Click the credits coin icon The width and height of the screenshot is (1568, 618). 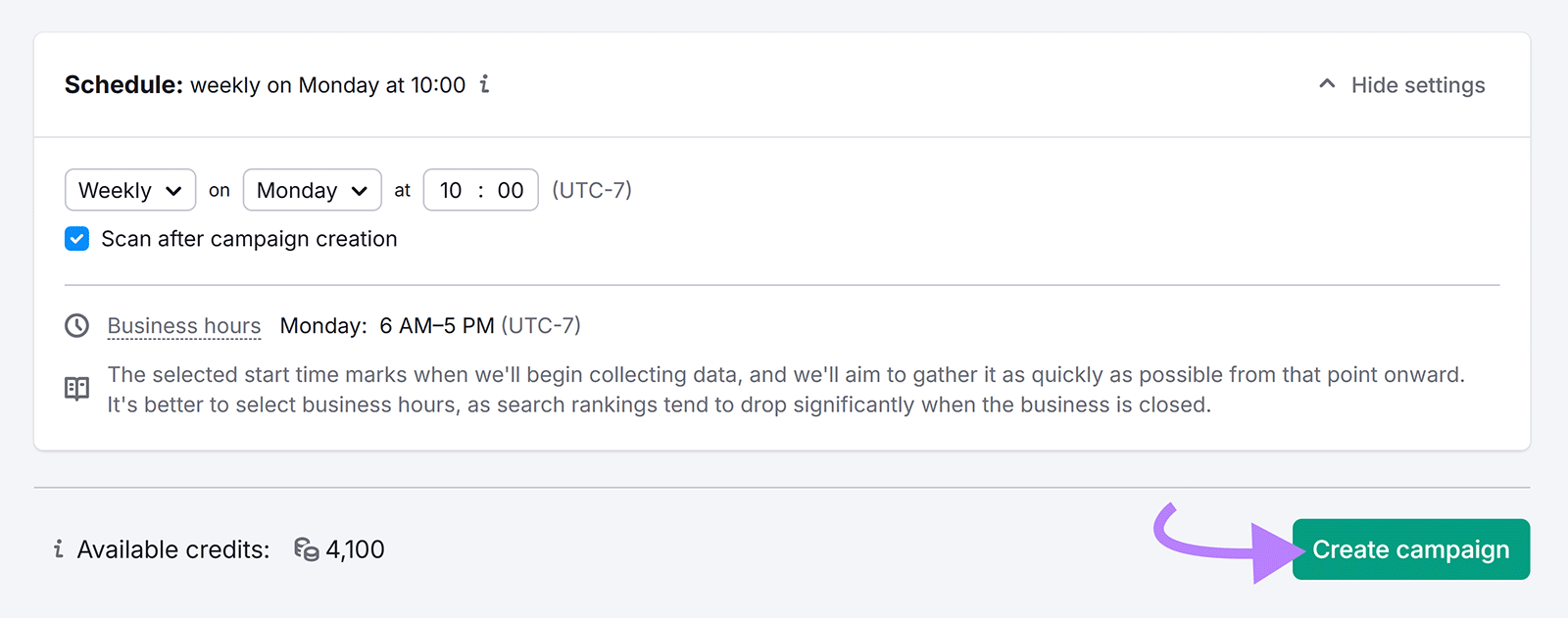306,549
